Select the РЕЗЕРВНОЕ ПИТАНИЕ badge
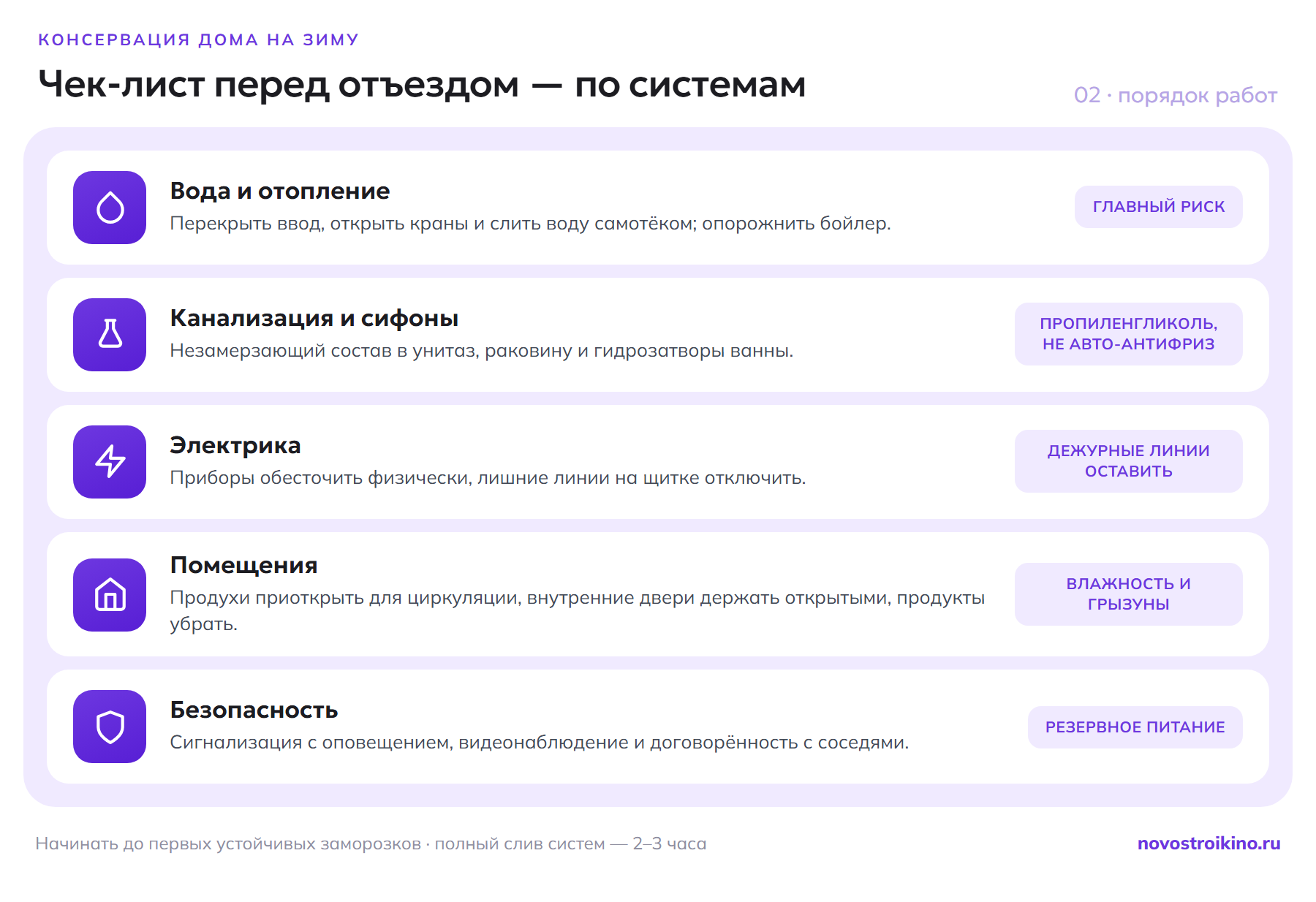This screenshot has width=1316, height=902. [x=1135, y=727]
